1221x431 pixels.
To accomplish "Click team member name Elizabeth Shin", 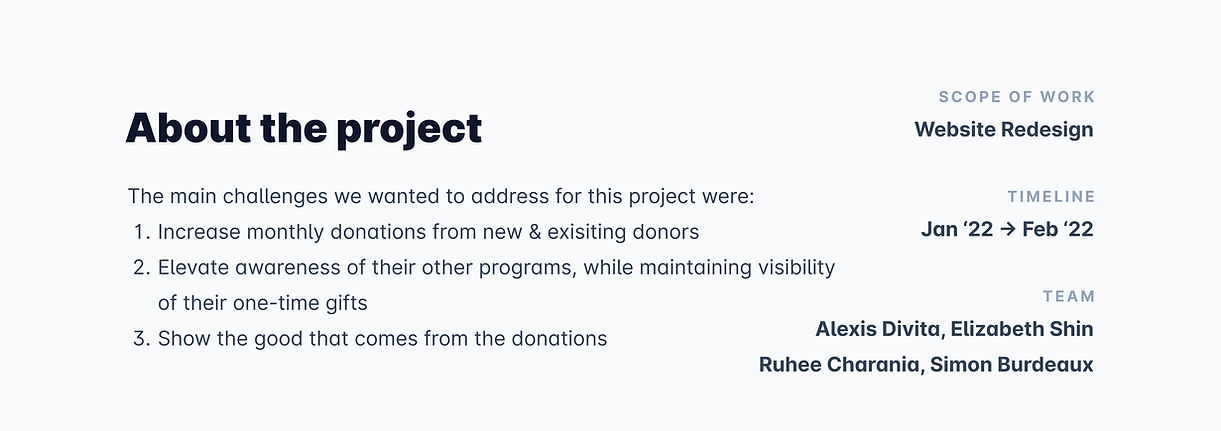I will tap(1022, 329).
